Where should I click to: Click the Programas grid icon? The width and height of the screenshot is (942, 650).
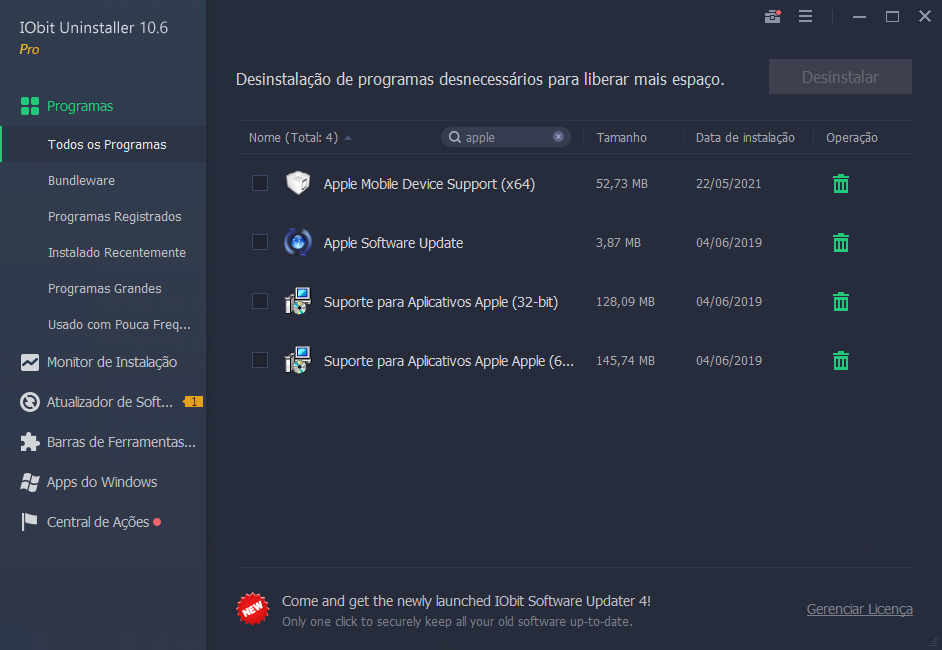point(29,106)
